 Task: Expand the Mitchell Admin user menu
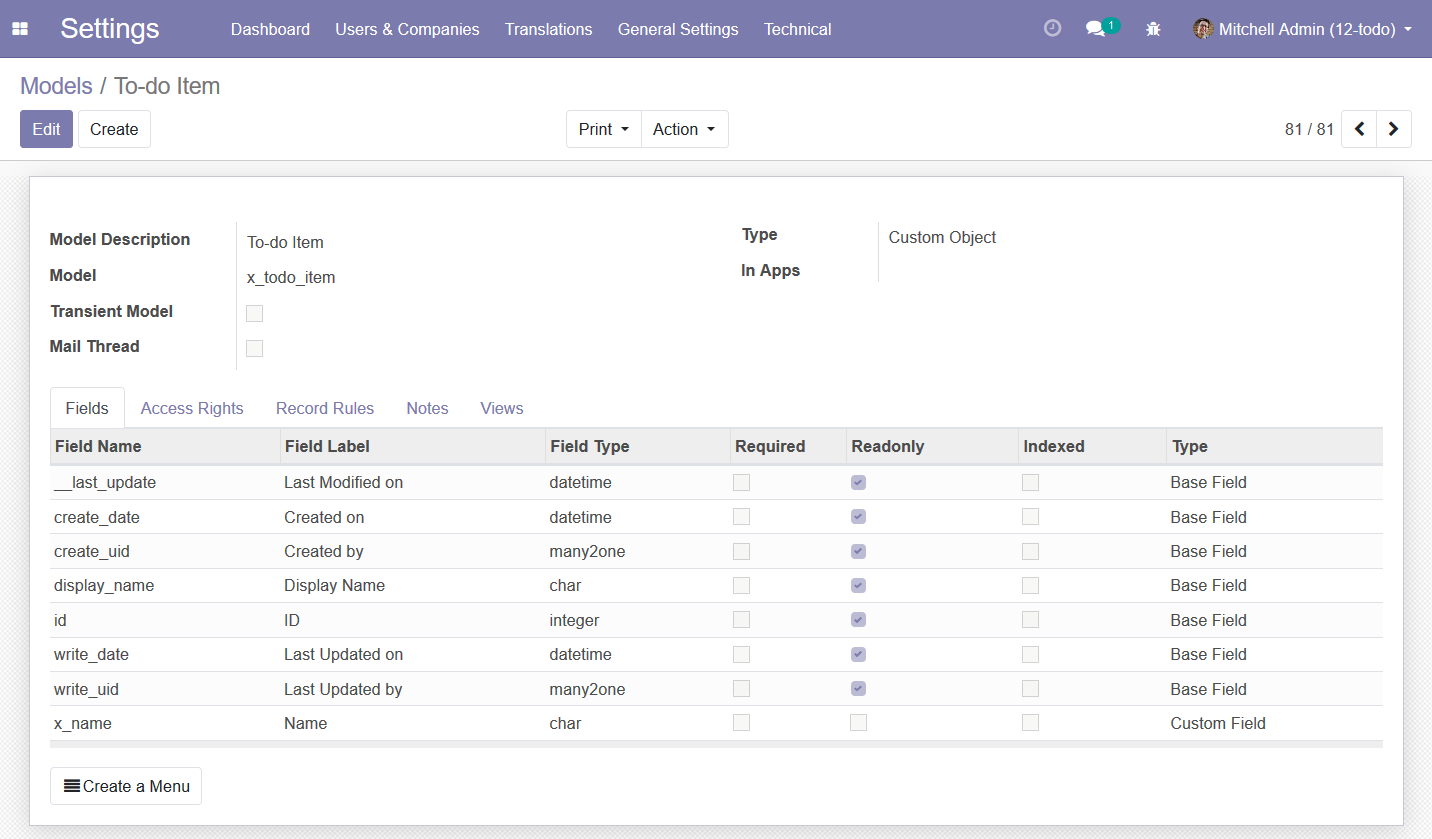tap(1303, 29)
